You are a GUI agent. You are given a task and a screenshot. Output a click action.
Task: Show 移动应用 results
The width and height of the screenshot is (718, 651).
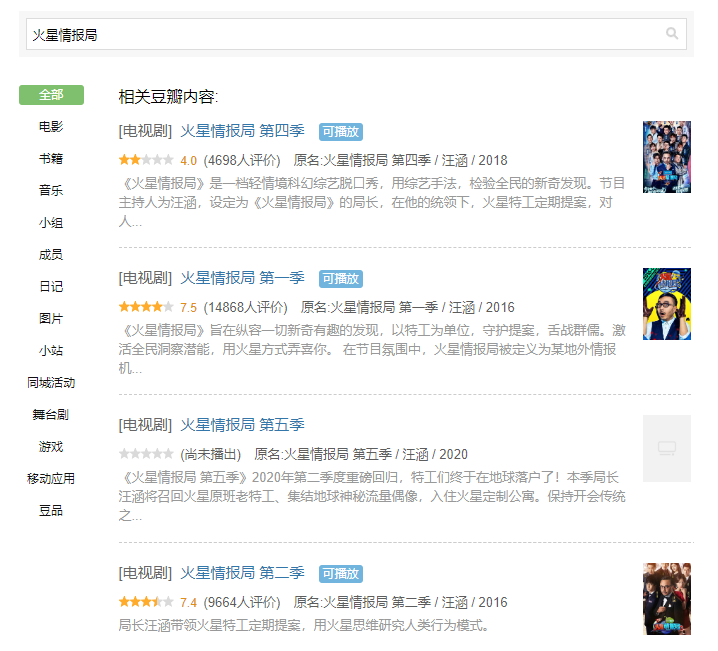point(51,479)
